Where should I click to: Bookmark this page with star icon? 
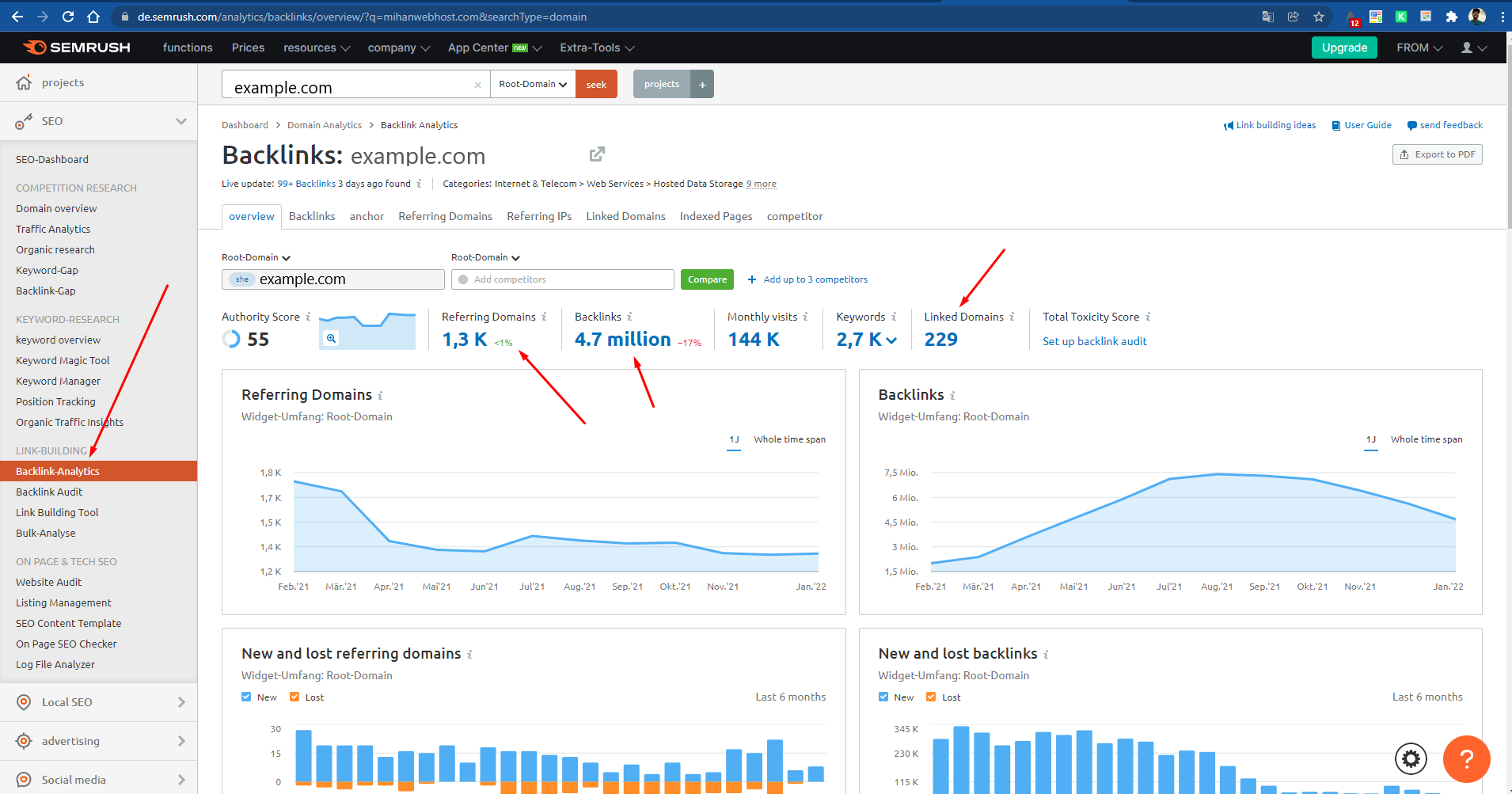[1319, 17]
